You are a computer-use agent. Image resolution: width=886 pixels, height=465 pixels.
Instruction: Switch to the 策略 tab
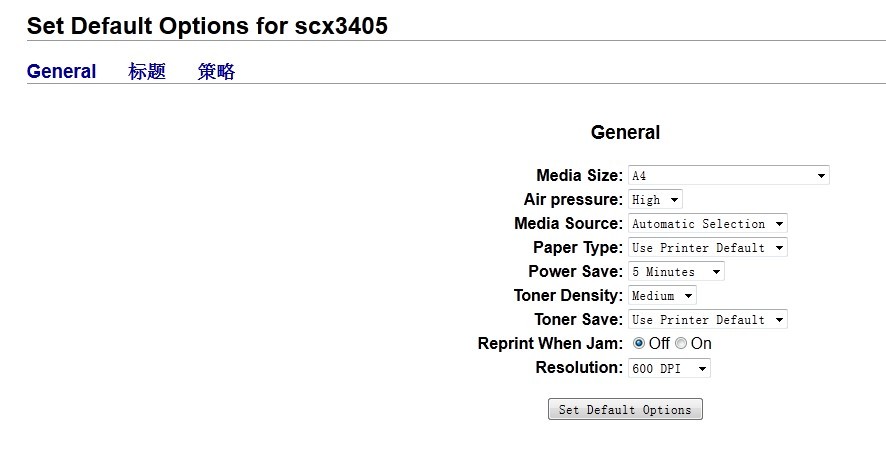click(216, 71)
